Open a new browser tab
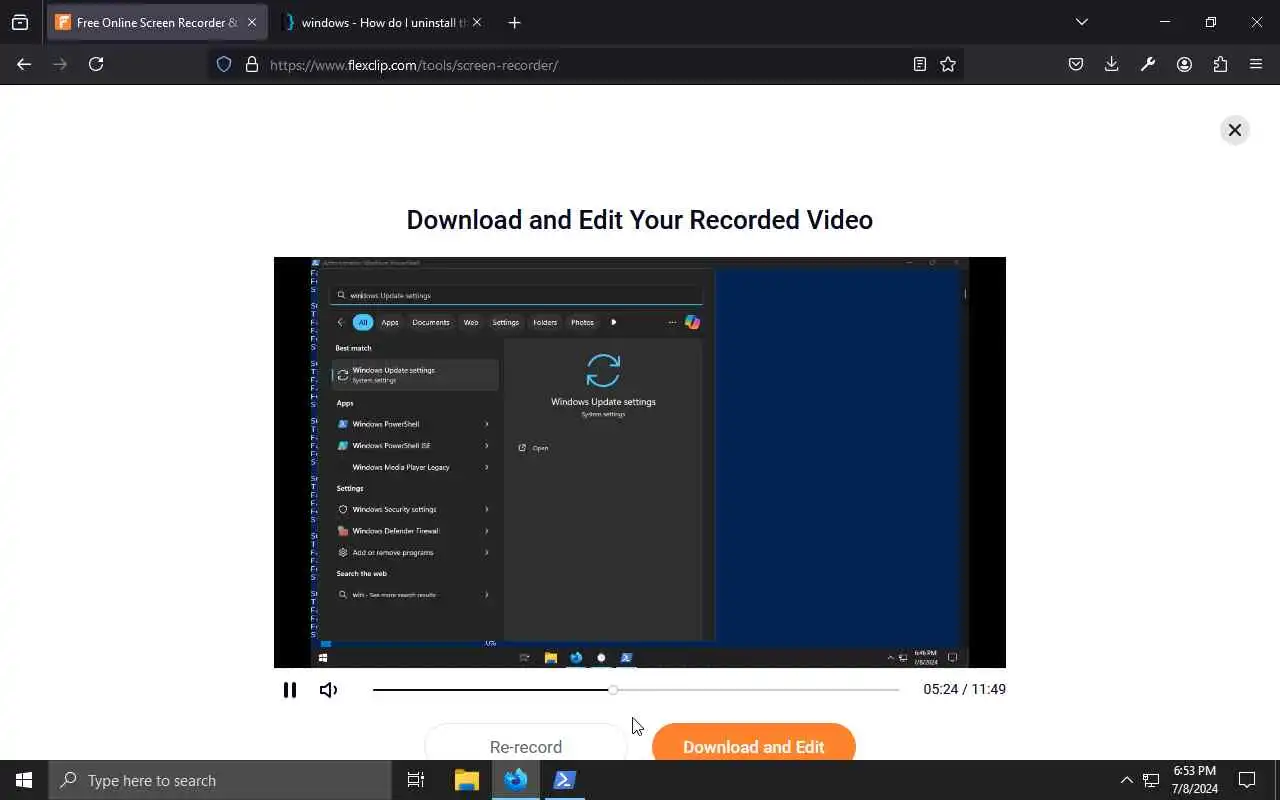 click(x=514, y=22)
